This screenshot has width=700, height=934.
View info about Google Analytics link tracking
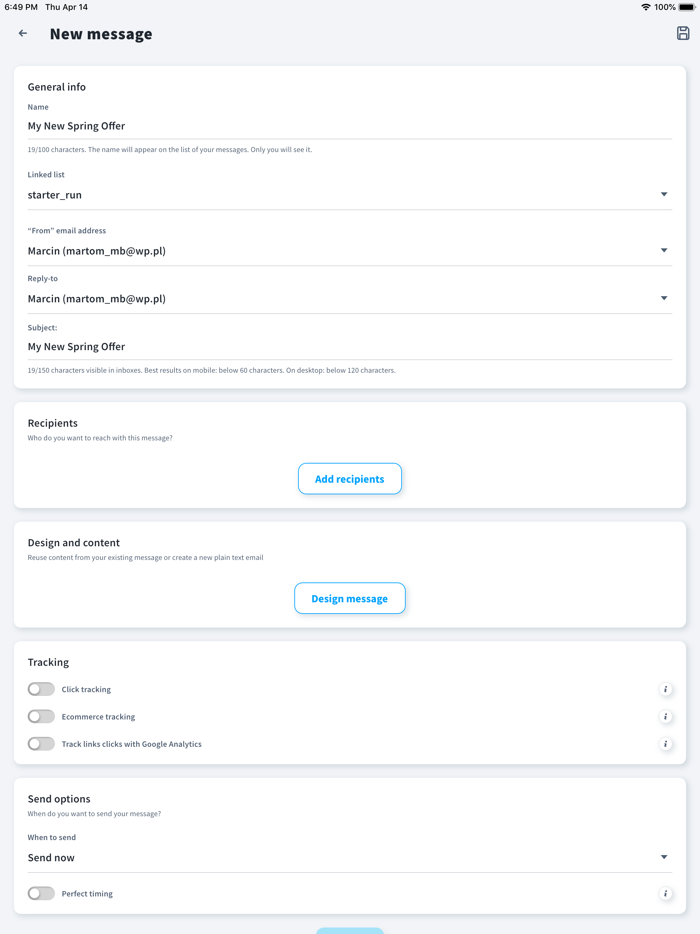coord(665,744)
